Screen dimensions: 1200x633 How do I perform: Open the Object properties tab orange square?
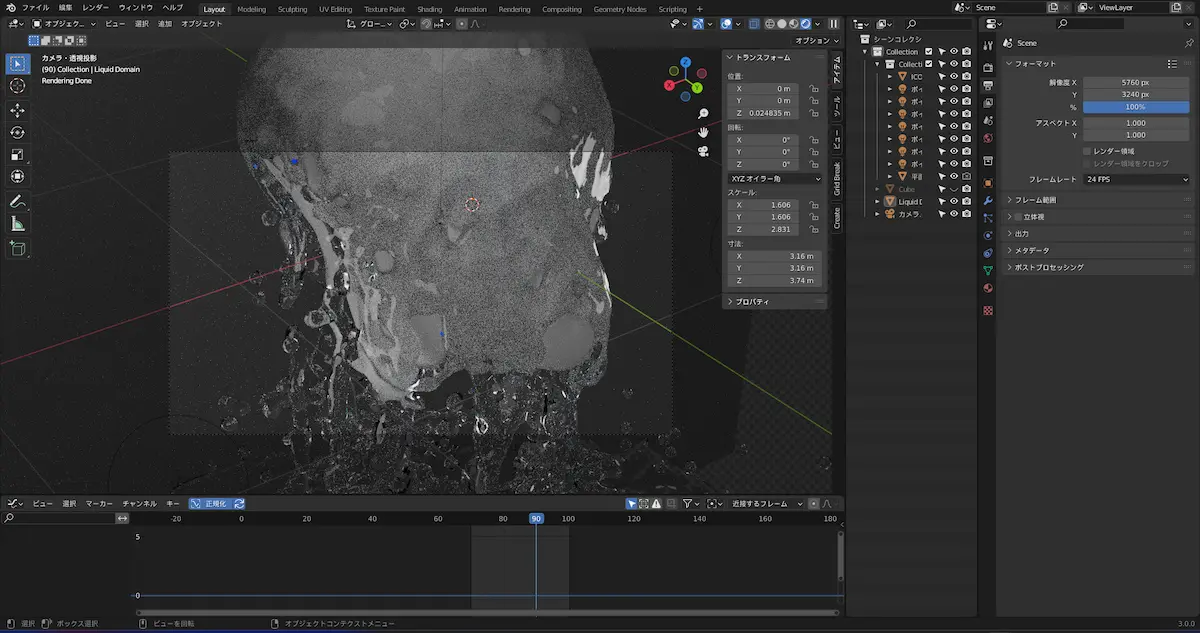(x=988, y=183)
